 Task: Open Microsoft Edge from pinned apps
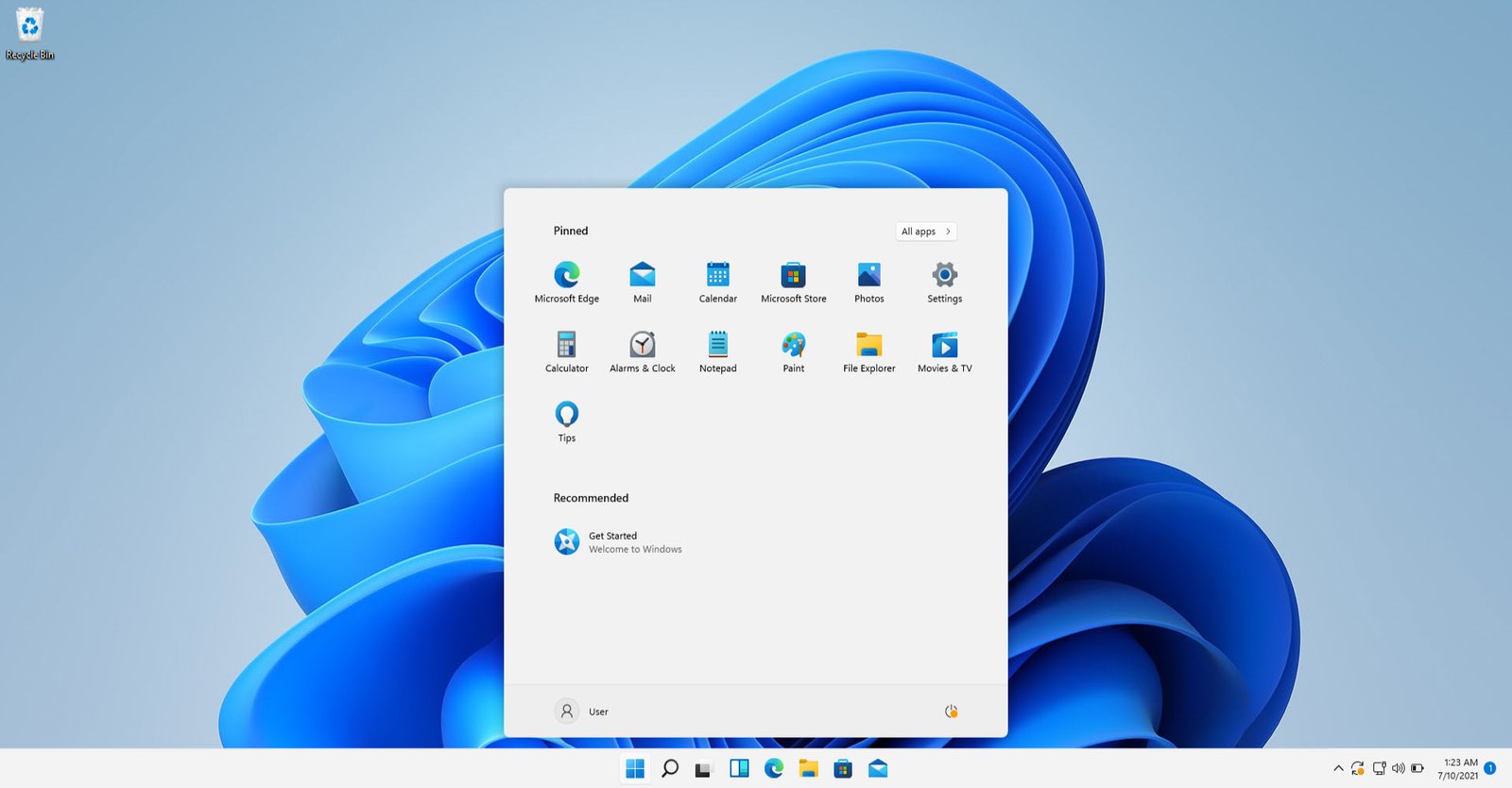click(567, 283)
